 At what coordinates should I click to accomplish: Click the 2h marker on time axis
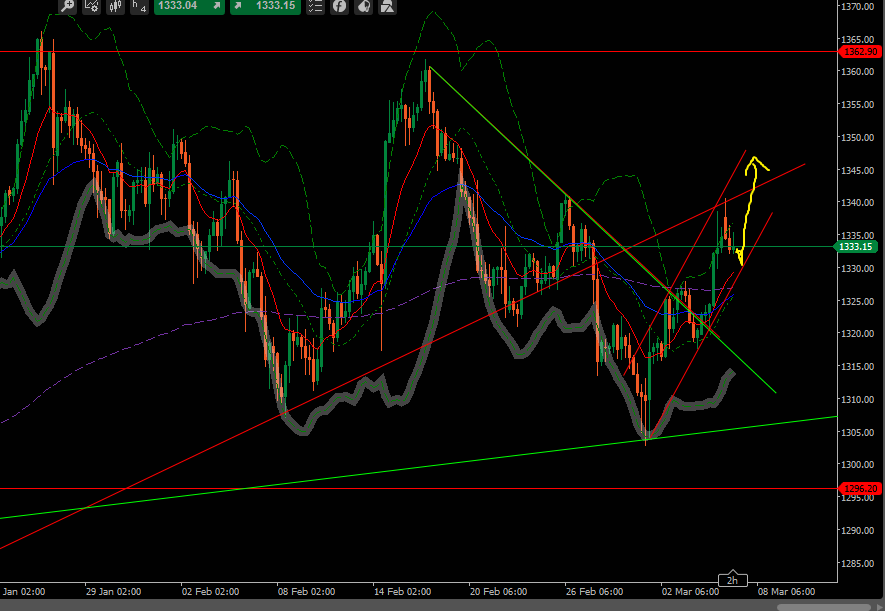(733, 580)
